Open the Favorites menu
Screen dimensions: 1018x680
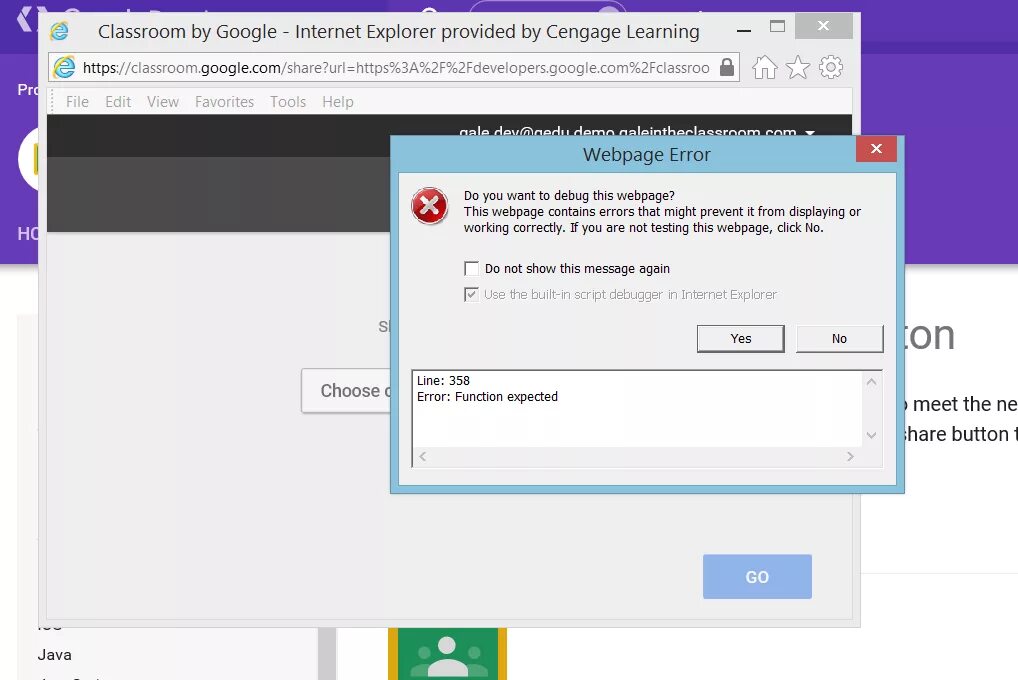pyautogui.click(x=224, y=102)
